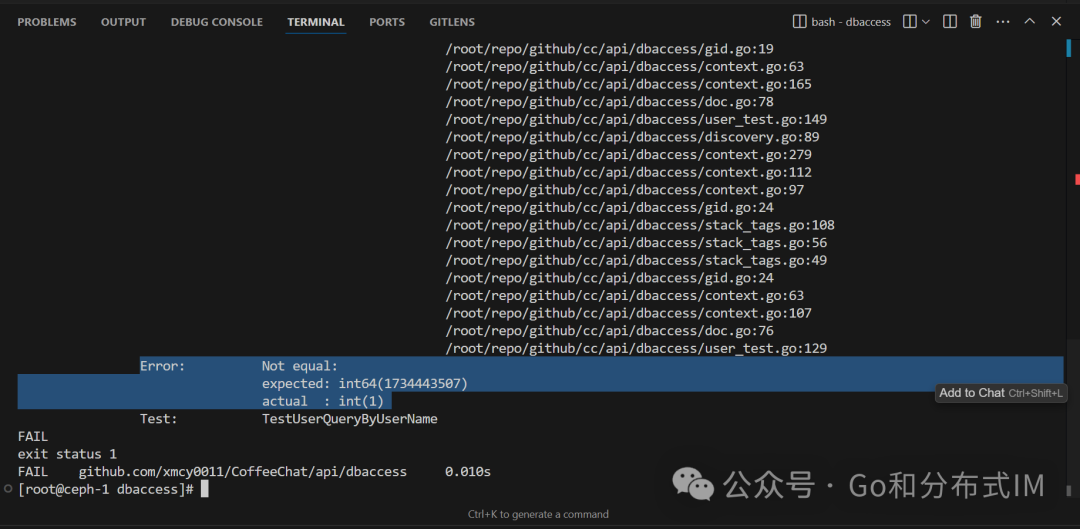Image resolution: width=1080 pixels, height=529 pixels.
Task: Open the terminal more actions menu
Action: pyautogui.click(x=1003, y=22)
